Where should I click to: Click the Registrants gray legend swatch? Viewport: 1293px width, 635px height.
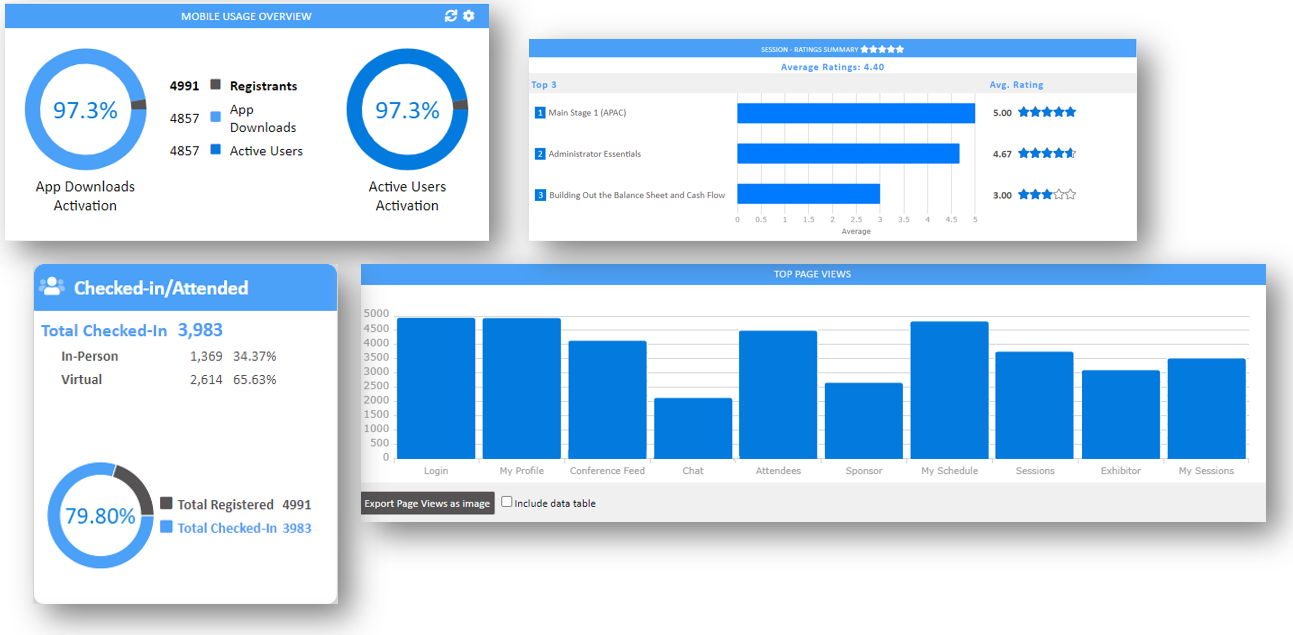[x=215, y=86]
